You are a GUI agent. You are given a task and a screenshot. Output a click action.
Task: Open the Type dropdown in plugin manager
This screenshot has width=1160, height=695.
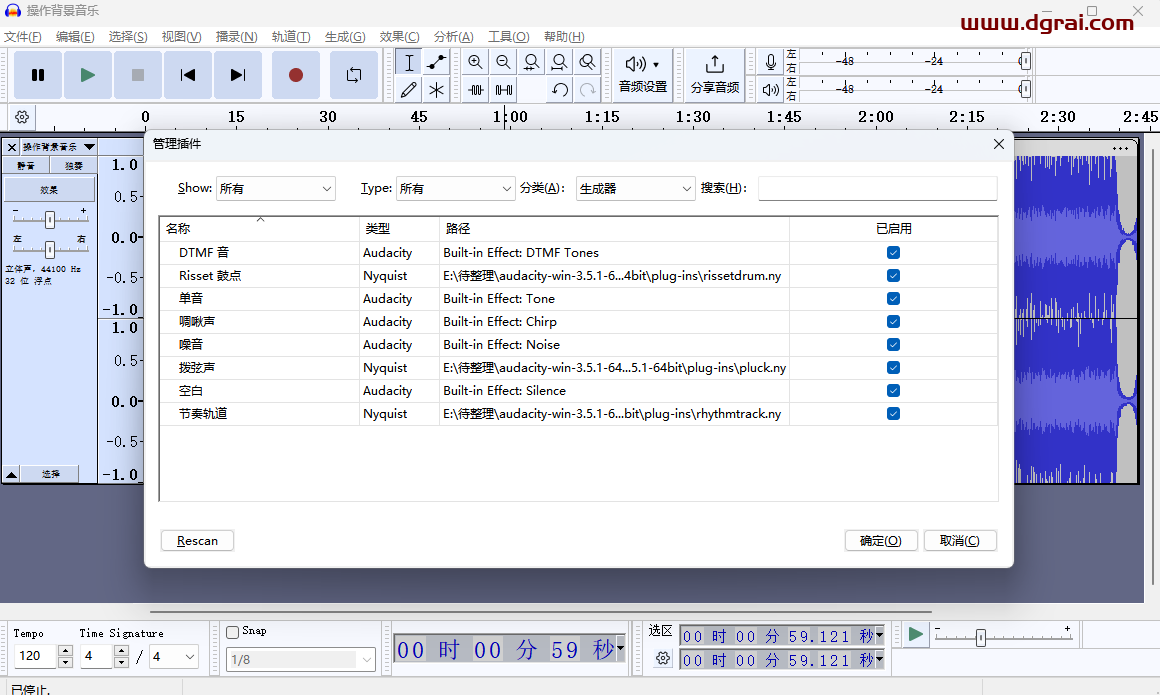tap(456, 189)
